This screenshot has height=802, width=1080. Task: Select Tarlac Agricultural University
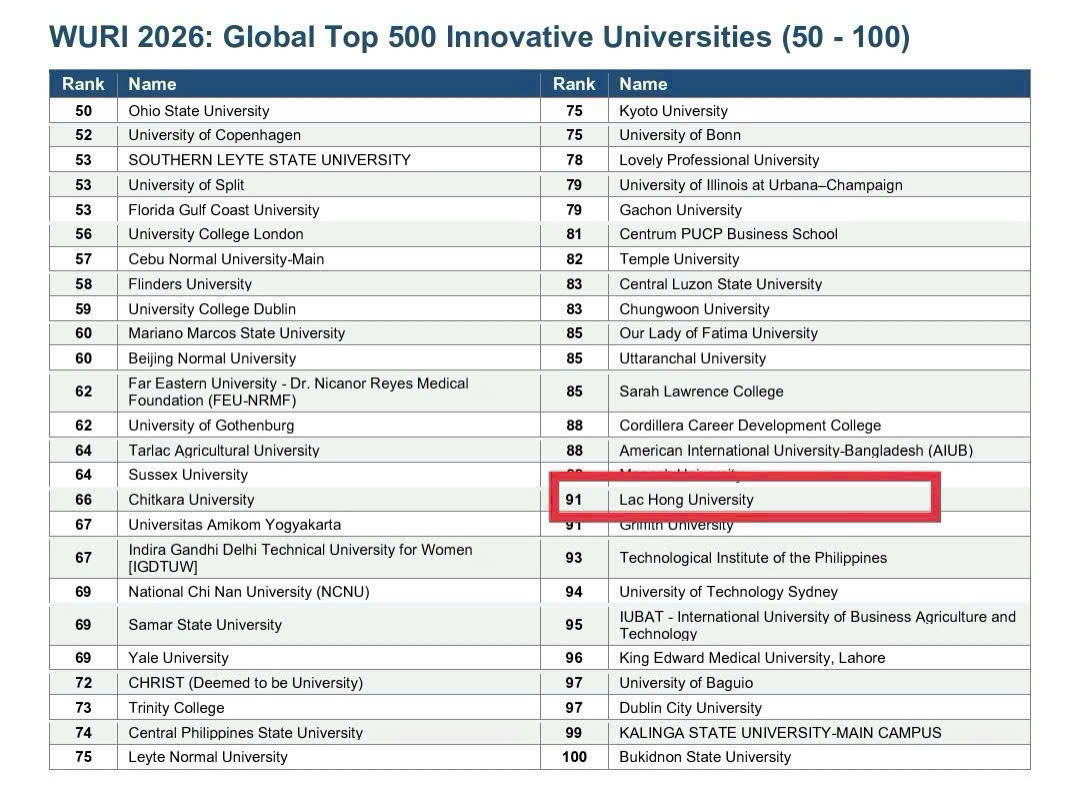(x=224, y=451)
